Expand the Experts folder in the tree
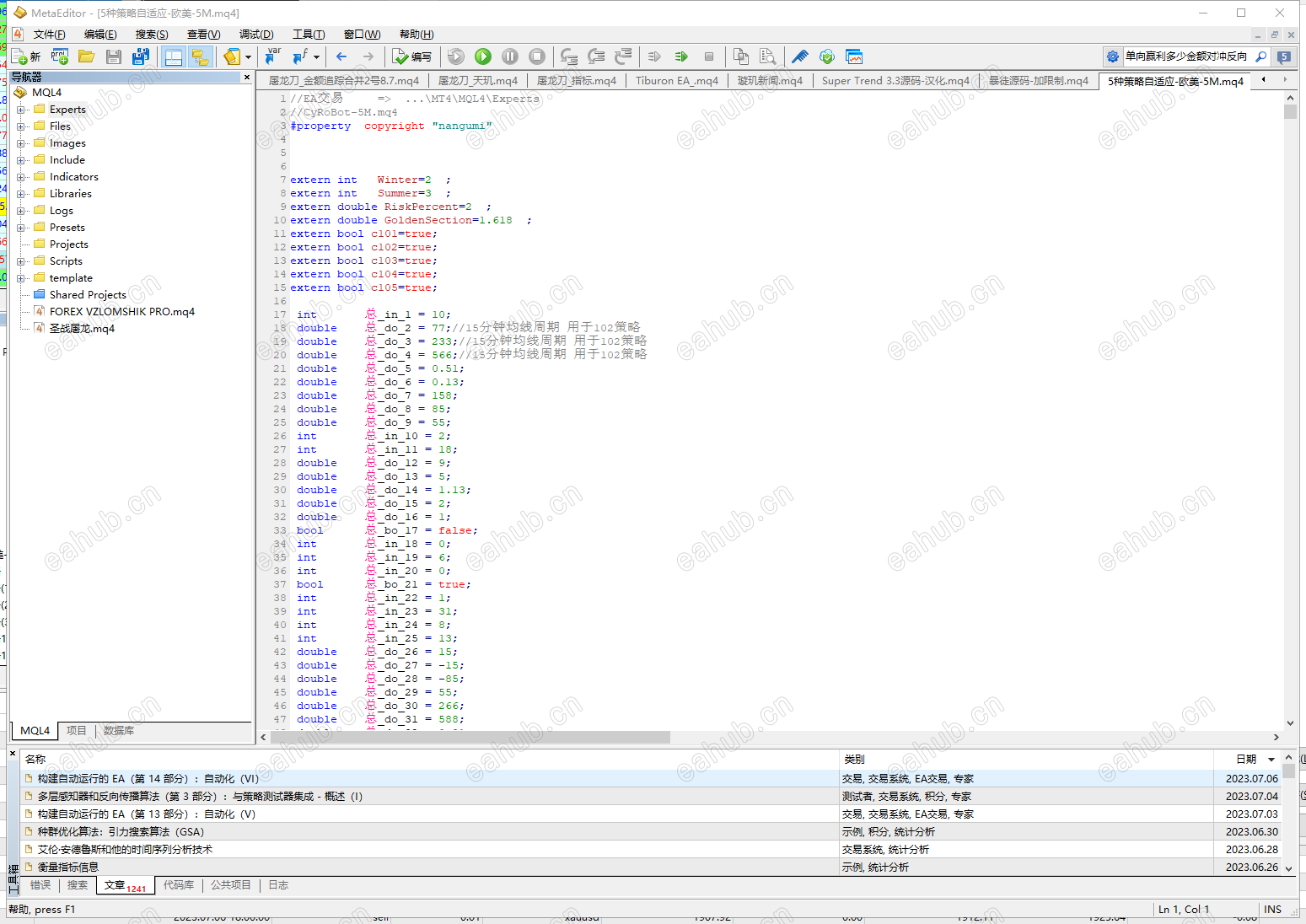 (21, 110)
